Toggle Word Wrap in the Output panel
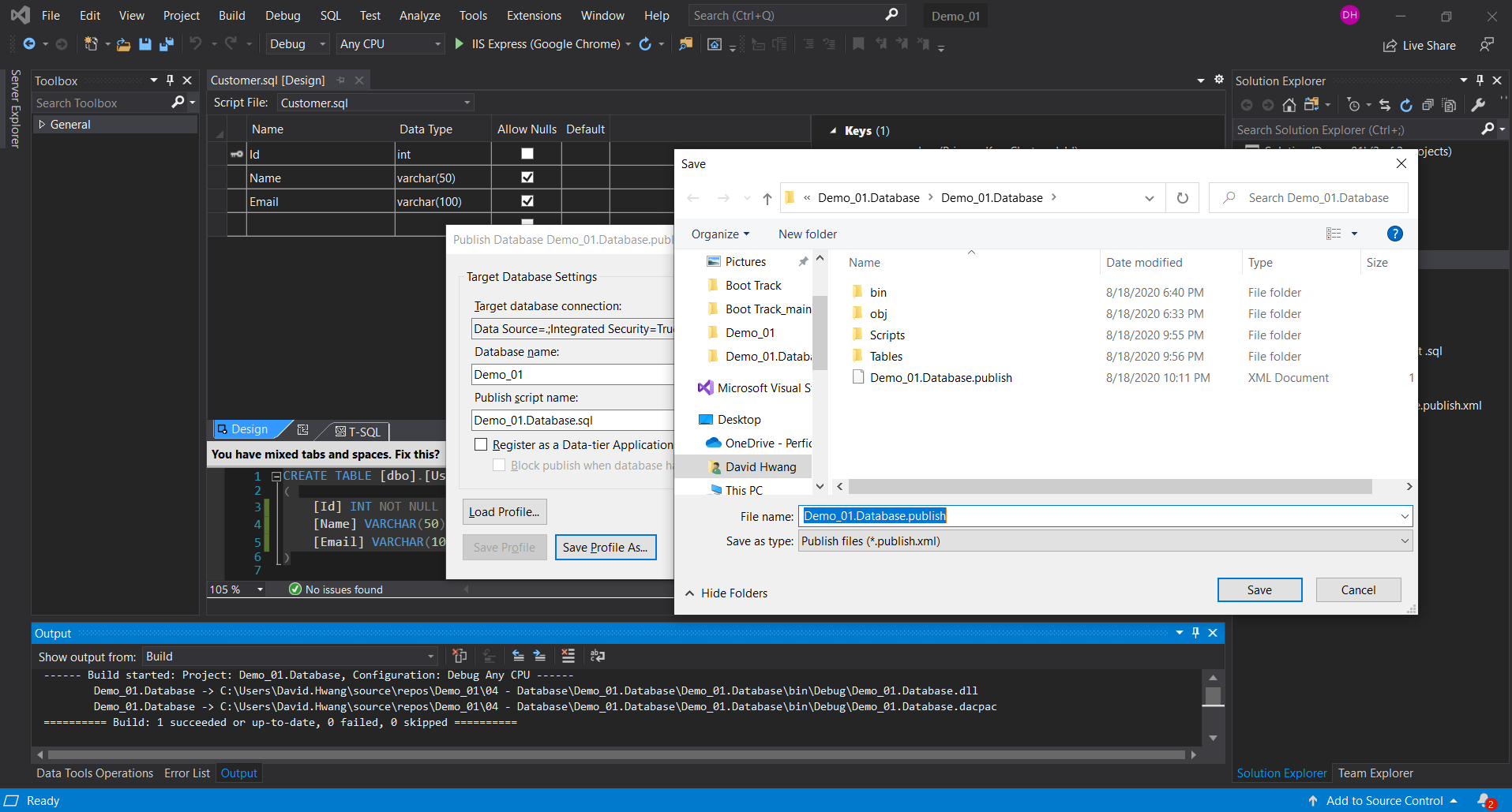The height and width of the screenshot is (812, 1512). click(598, 656)
